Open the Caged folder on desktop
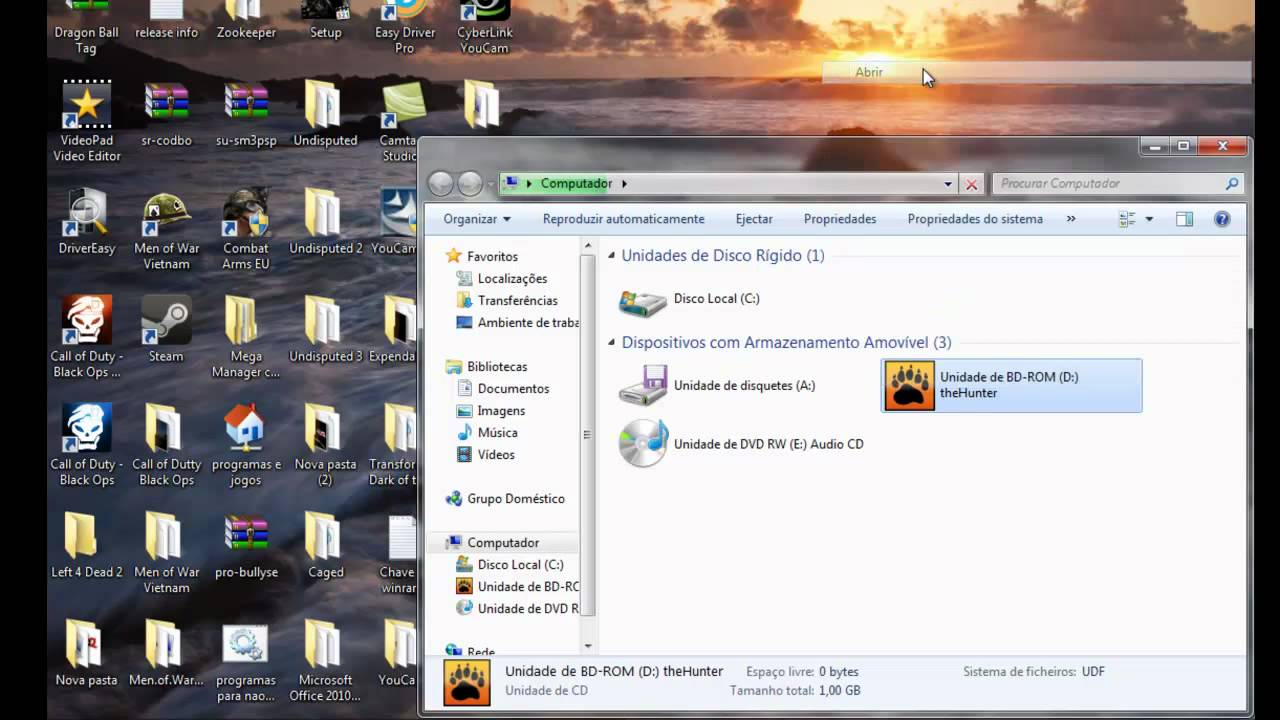This screenshot has height=720, width=1280. (x=326, y=546)
